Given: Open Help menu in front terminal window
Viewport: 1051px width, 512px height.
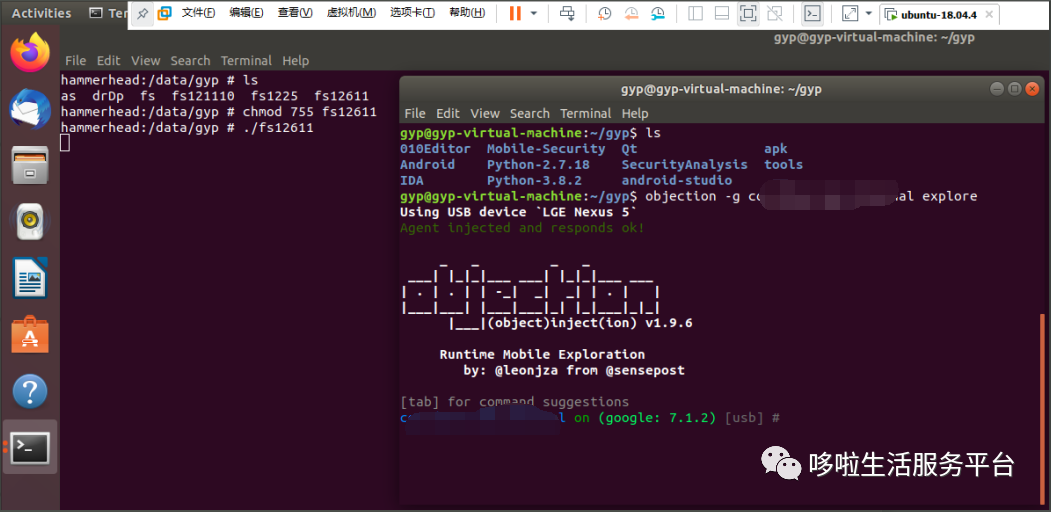Looking at the screenshot, I should (x=635, y=113).
